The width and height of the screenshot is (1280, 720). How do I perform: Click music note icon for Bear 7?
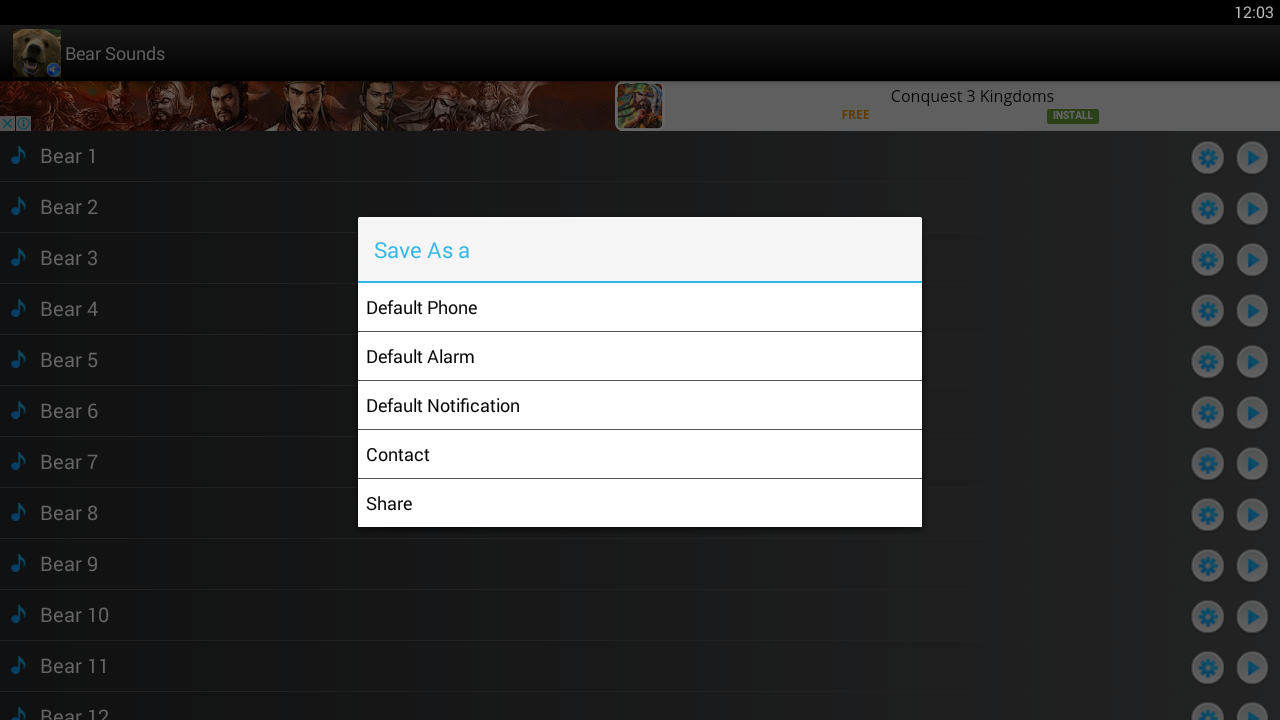coord(18,461)
